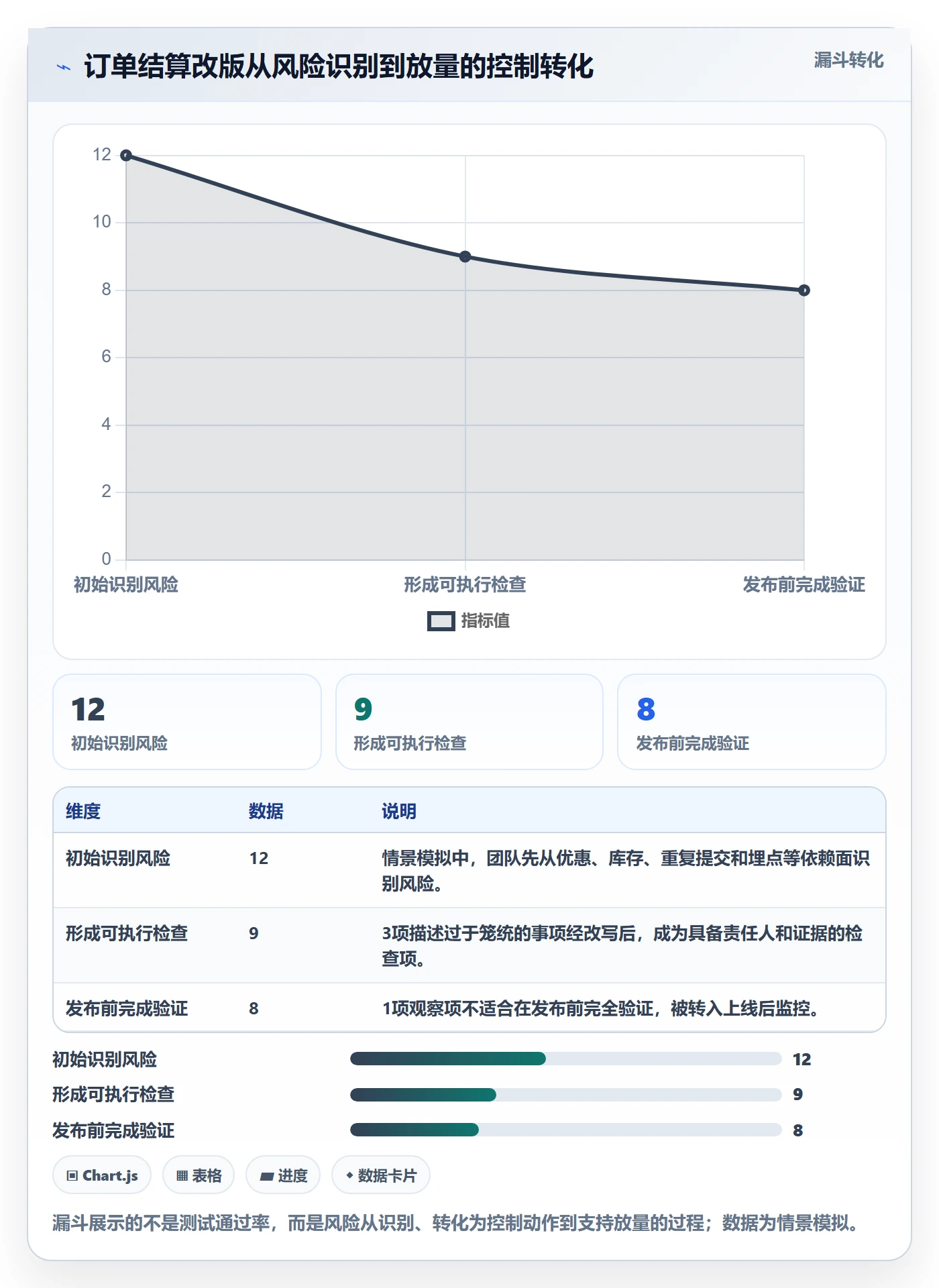The height and width of the screenshot is (1288, 939).
Task: Toggle the 指标值 legend swatch
Action: point(441,621)
